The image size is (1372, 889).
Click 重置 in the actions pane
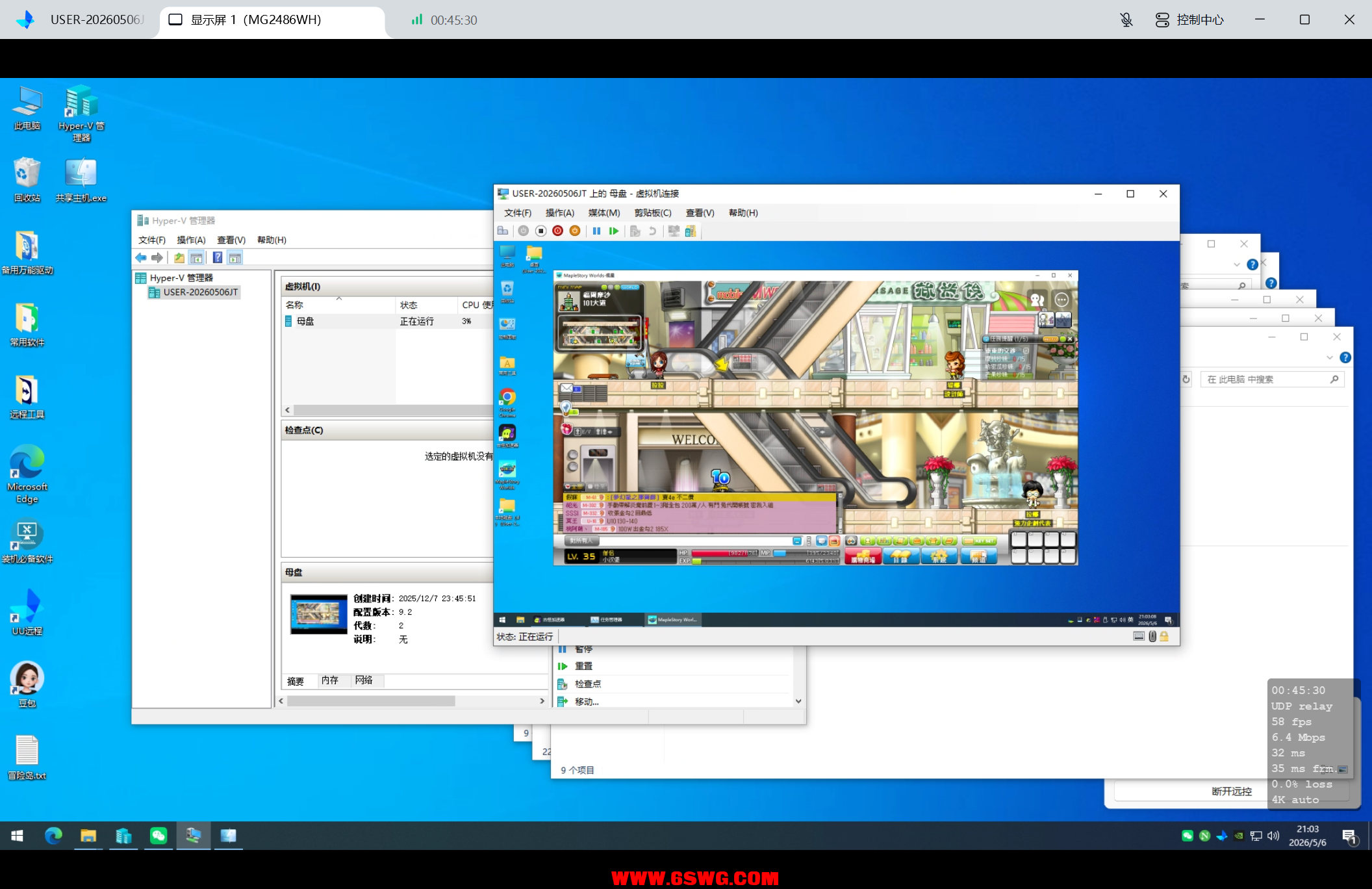pyautogui.click(x=583, y=666)
